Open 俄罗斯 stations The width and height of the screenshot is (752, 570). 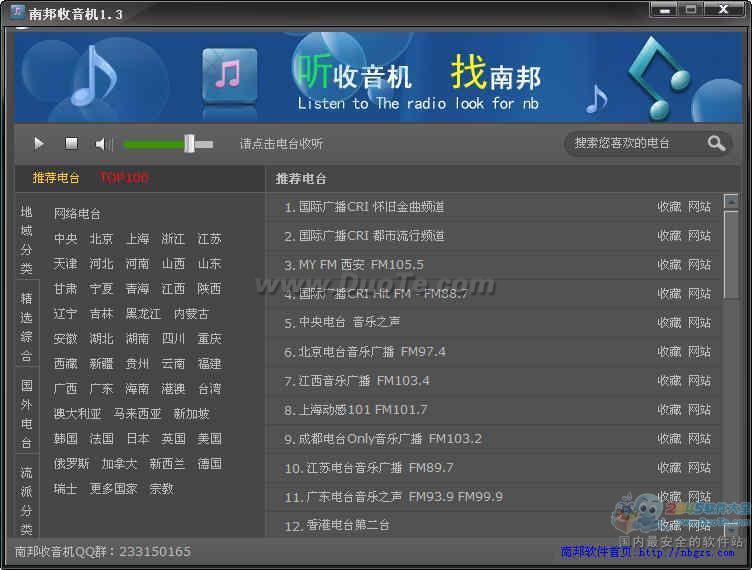tap(71, 463)
